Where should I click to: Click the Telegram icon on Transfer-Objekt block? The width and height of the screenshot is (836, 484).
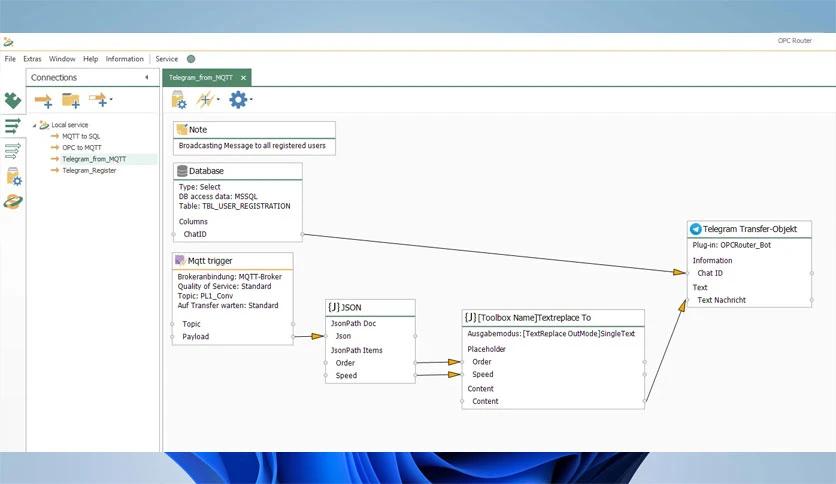click(695, 229)
